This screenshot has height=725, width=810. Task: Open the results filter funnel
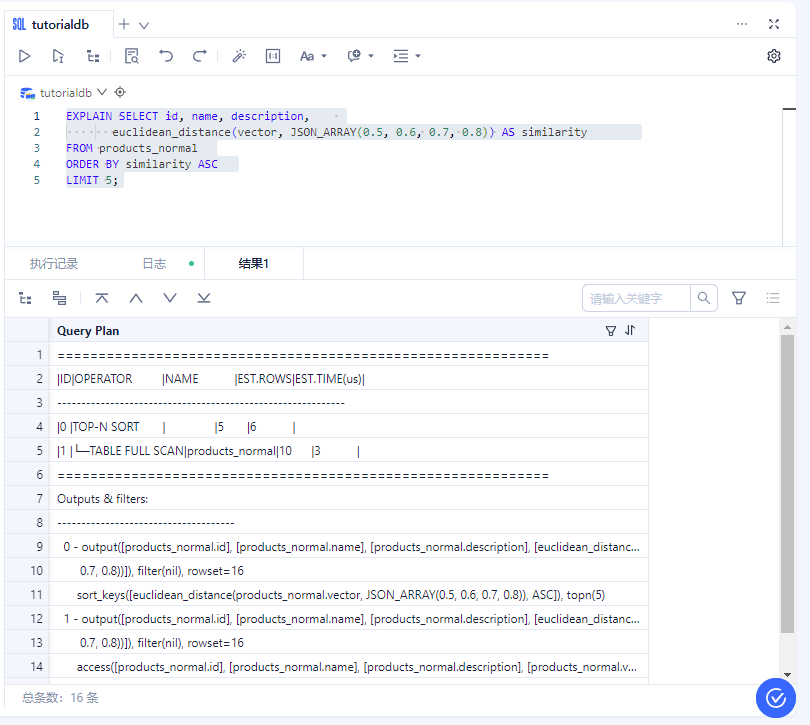739,298
